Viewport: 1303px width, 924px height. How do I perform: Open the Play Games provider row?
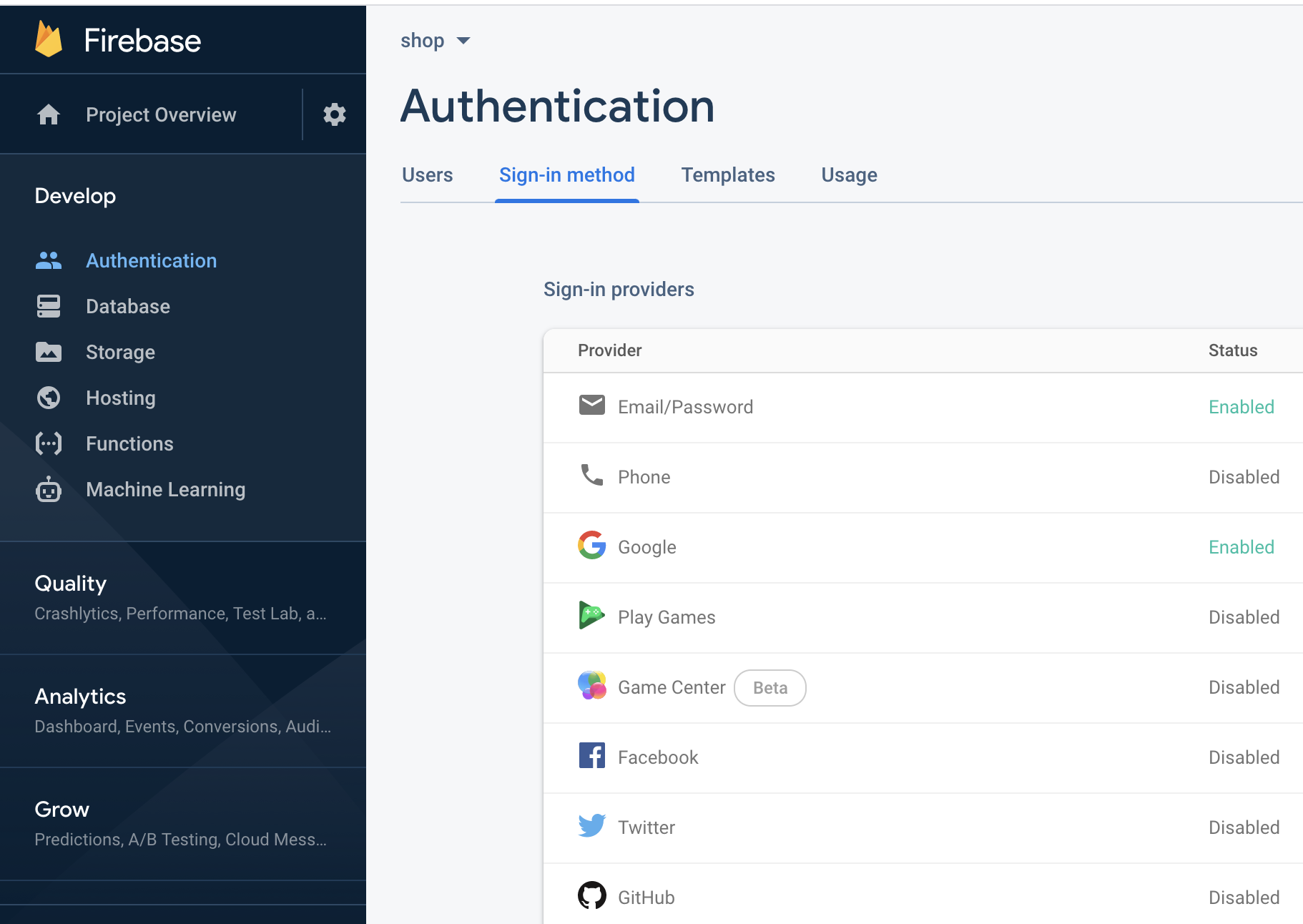(923, 617)
